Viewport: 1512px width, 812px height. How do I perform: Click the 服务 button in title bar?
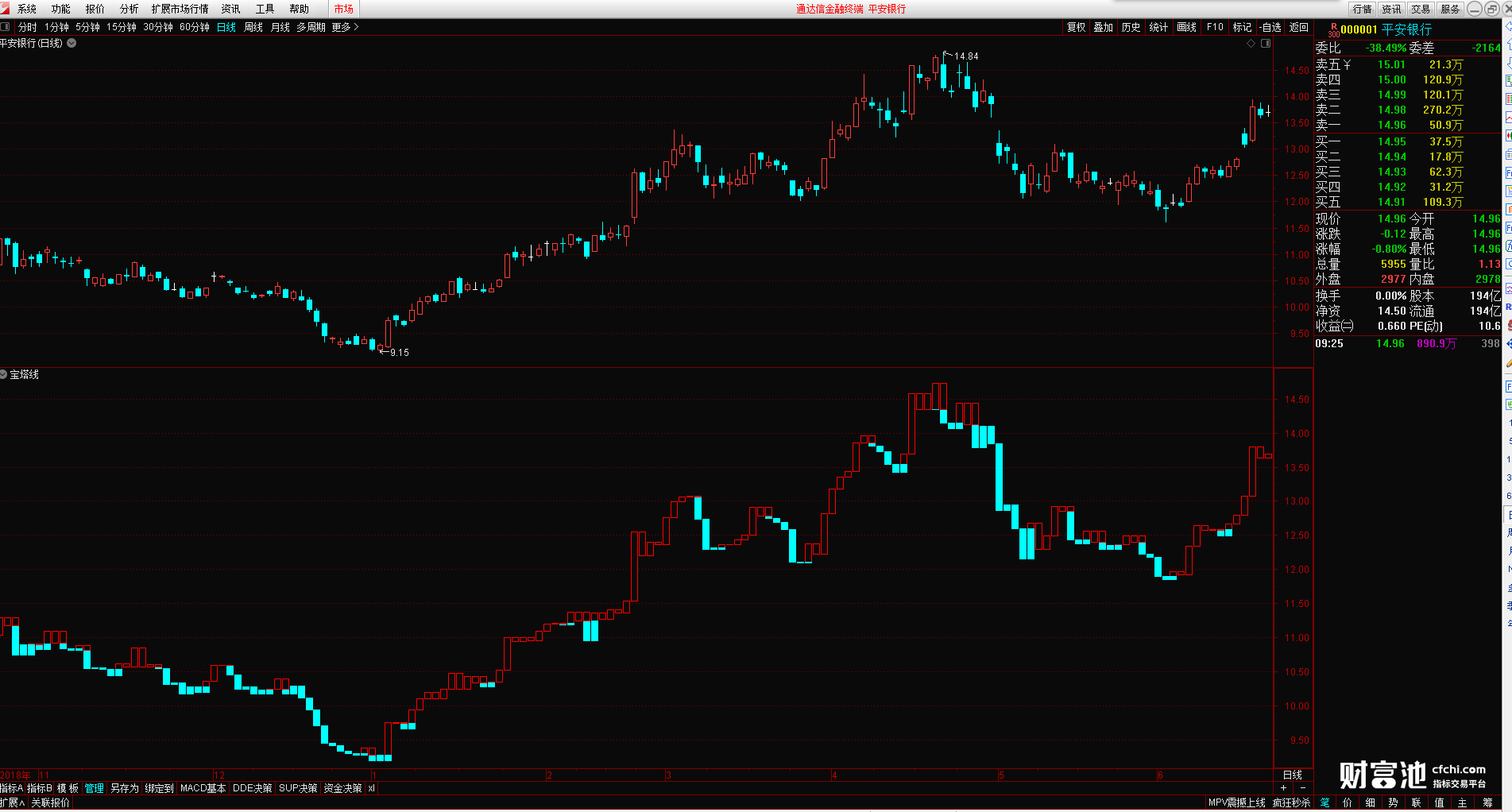1450,9
